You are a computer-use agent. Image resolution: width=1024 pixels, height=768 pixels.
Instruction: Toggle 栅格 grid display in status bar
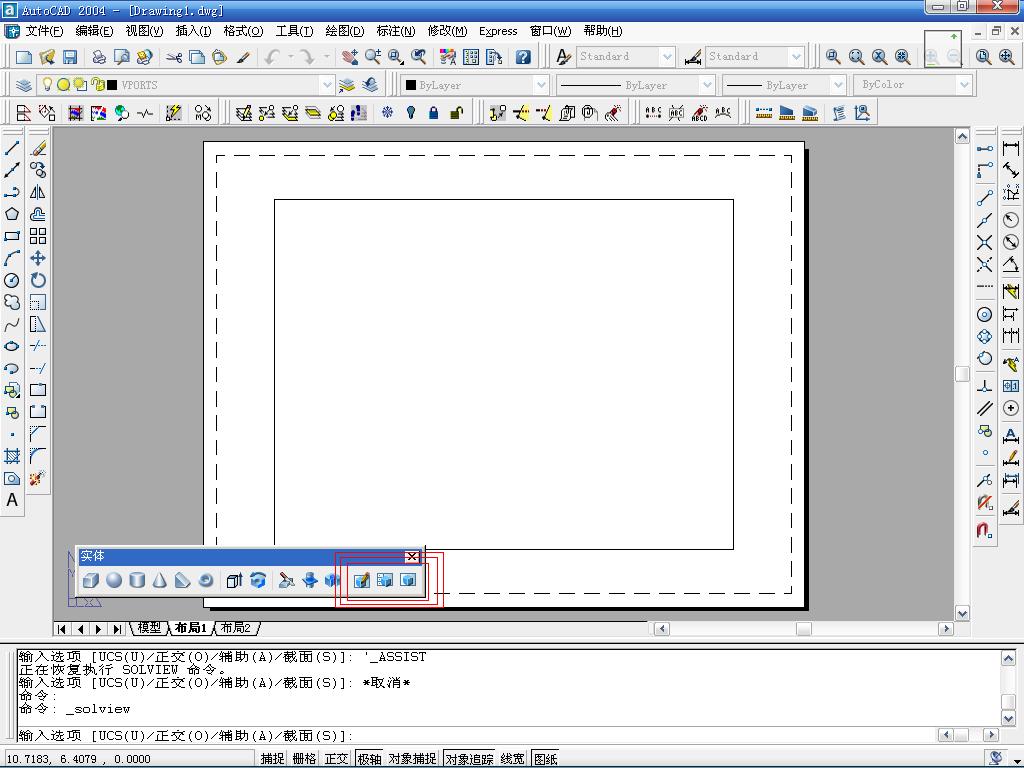point(304,758)
